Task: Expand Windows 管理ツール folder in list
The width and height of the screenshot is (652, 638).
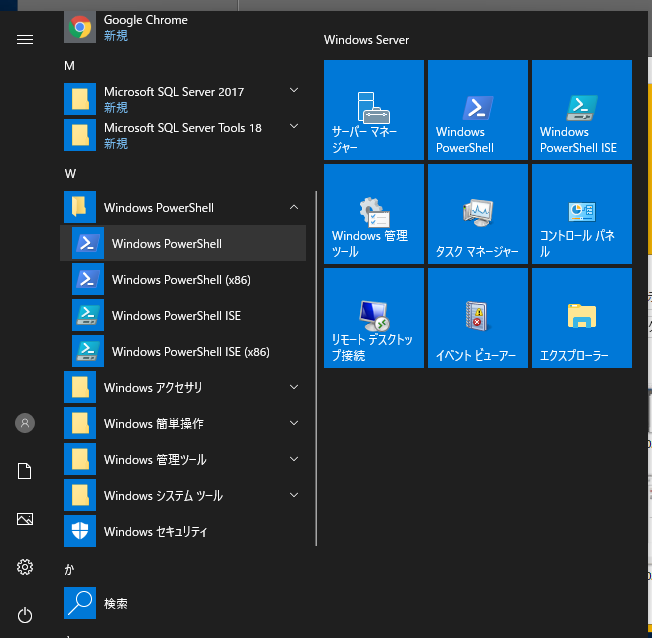Action: pyautogui.click(x=183, y=459)
